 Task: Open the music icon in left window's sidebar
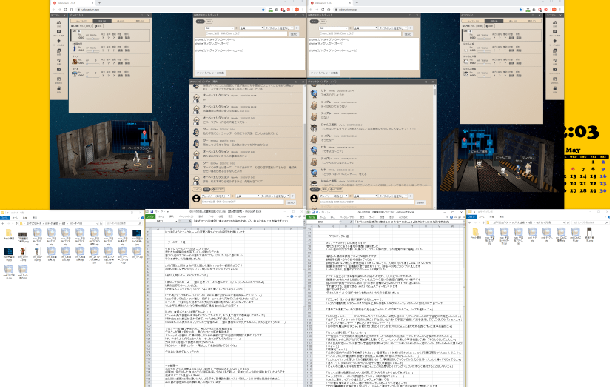coord(59,60)
